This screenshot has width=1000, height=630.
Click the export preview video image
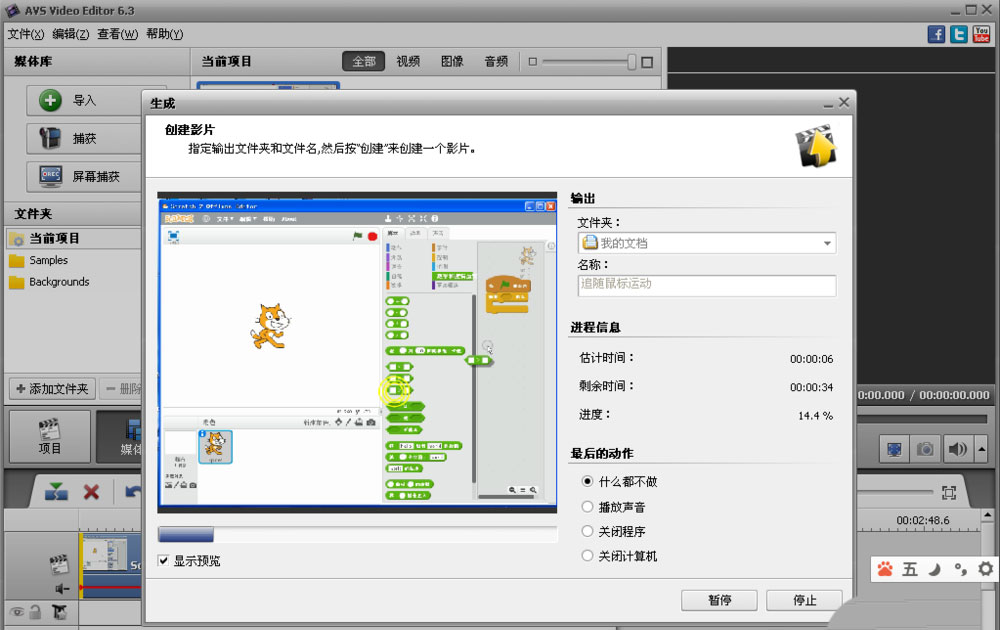[357, 353]
